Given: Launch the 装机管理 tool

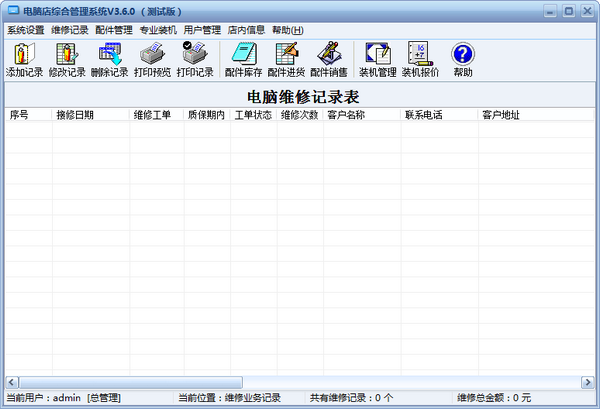Looking at the screenshot, I should click(x=378, y=59).
